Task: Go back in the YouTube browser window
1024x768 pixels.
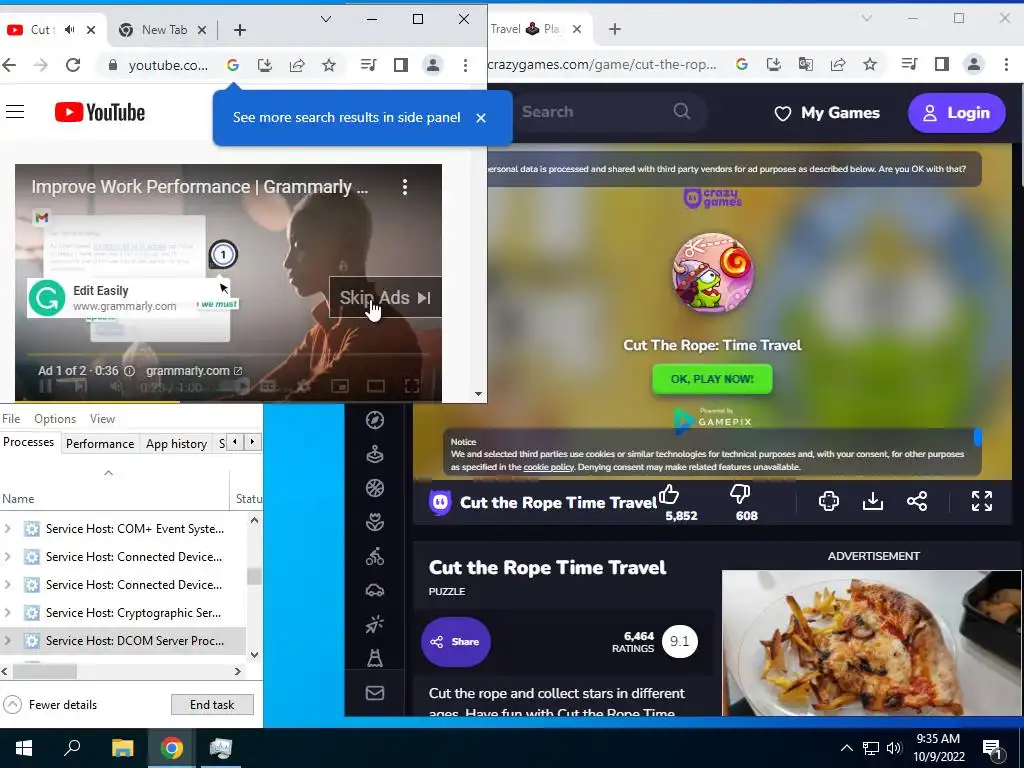Action: pos(9,65)
